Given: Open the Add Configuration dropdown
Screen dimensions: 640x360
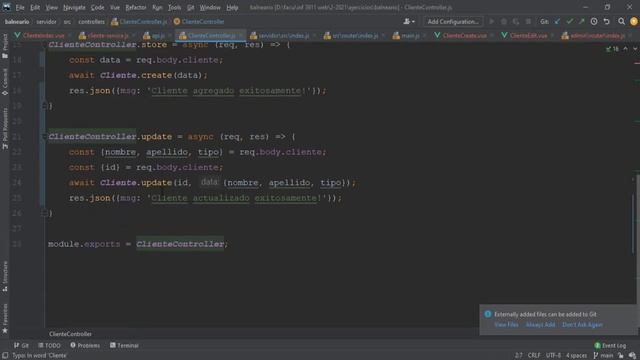Looking at the screenshot, I should click(x=453, y=22).
